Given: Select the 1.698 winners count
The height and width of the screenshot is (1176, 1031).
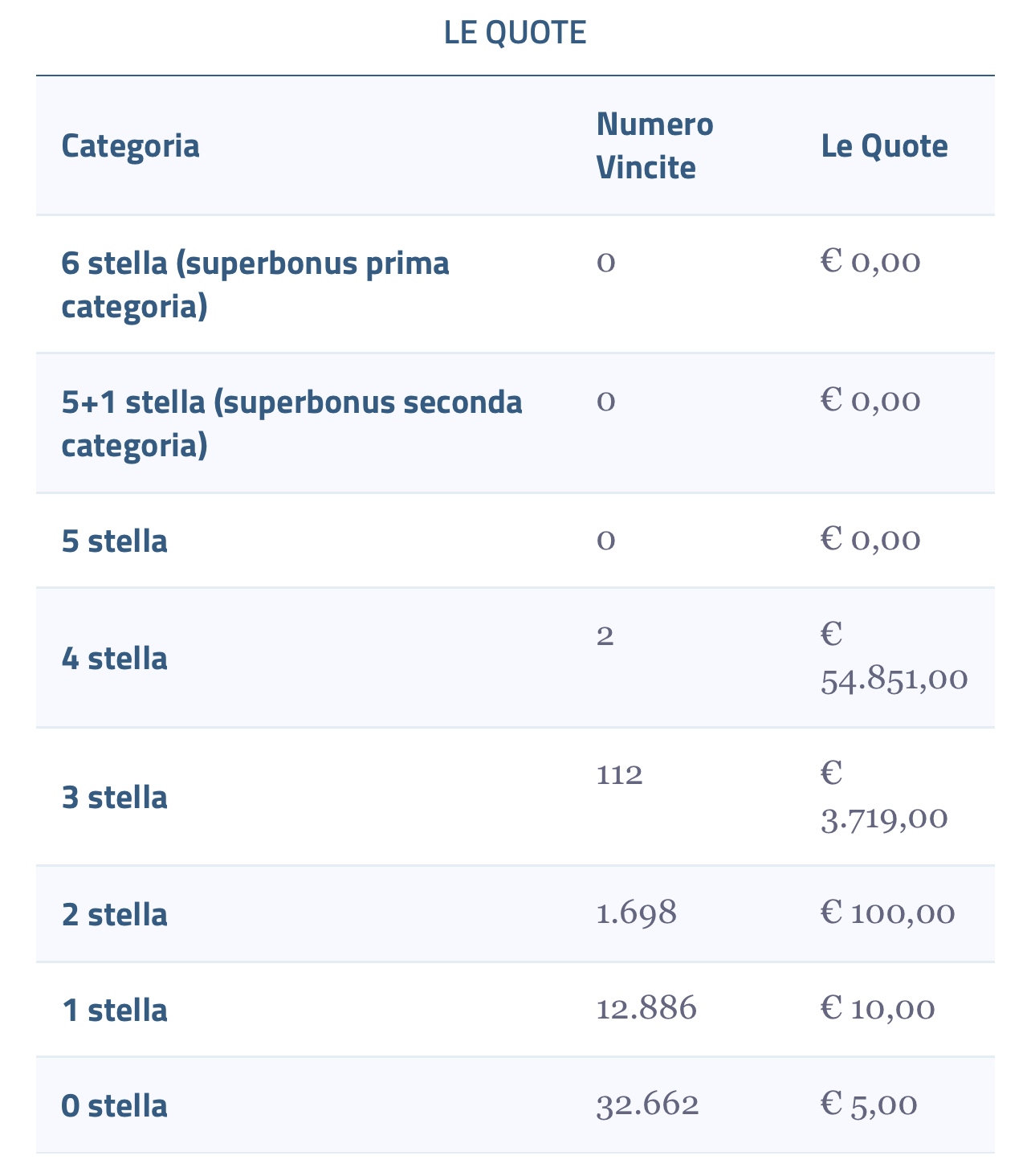Looking at the screenshot, I should coord(637,913).
